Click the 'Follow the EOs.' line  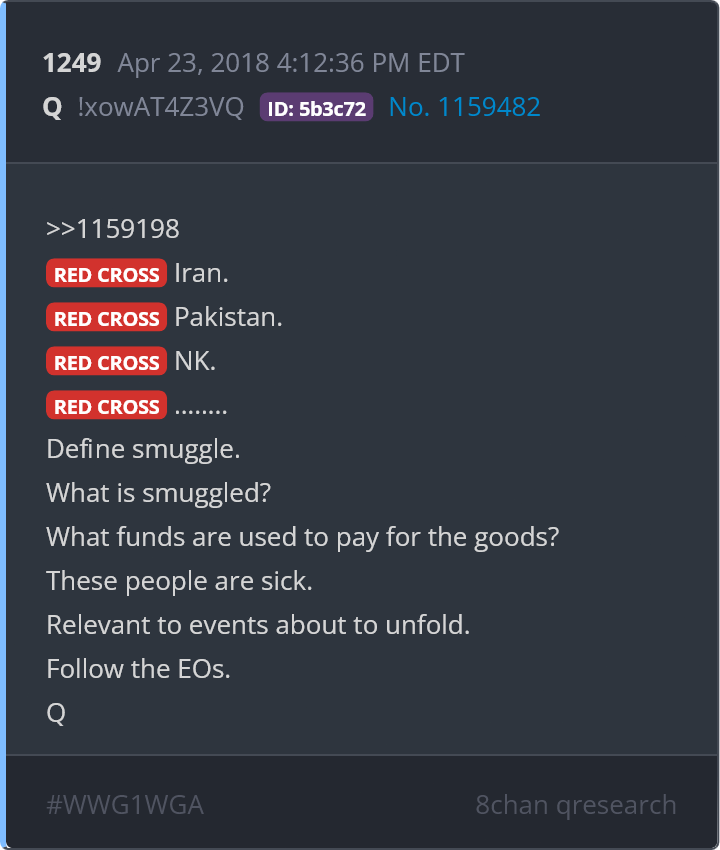coord(138,669)
